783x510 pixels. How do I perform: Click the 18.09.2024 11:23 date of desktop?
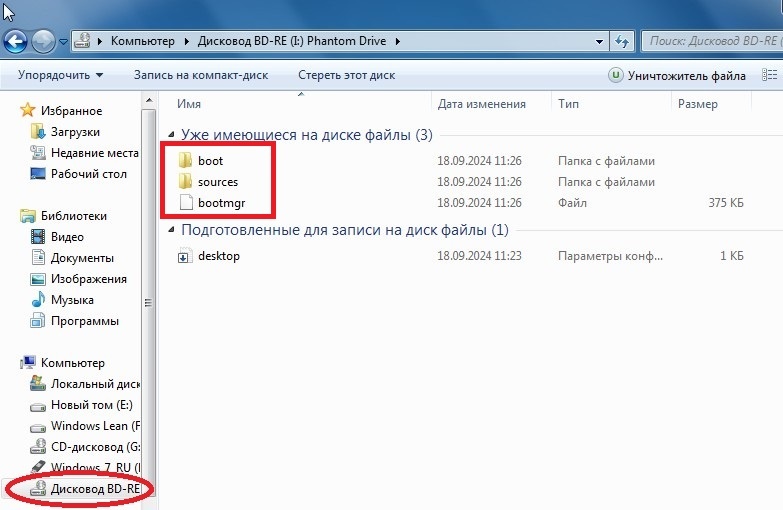pos(479,256)
